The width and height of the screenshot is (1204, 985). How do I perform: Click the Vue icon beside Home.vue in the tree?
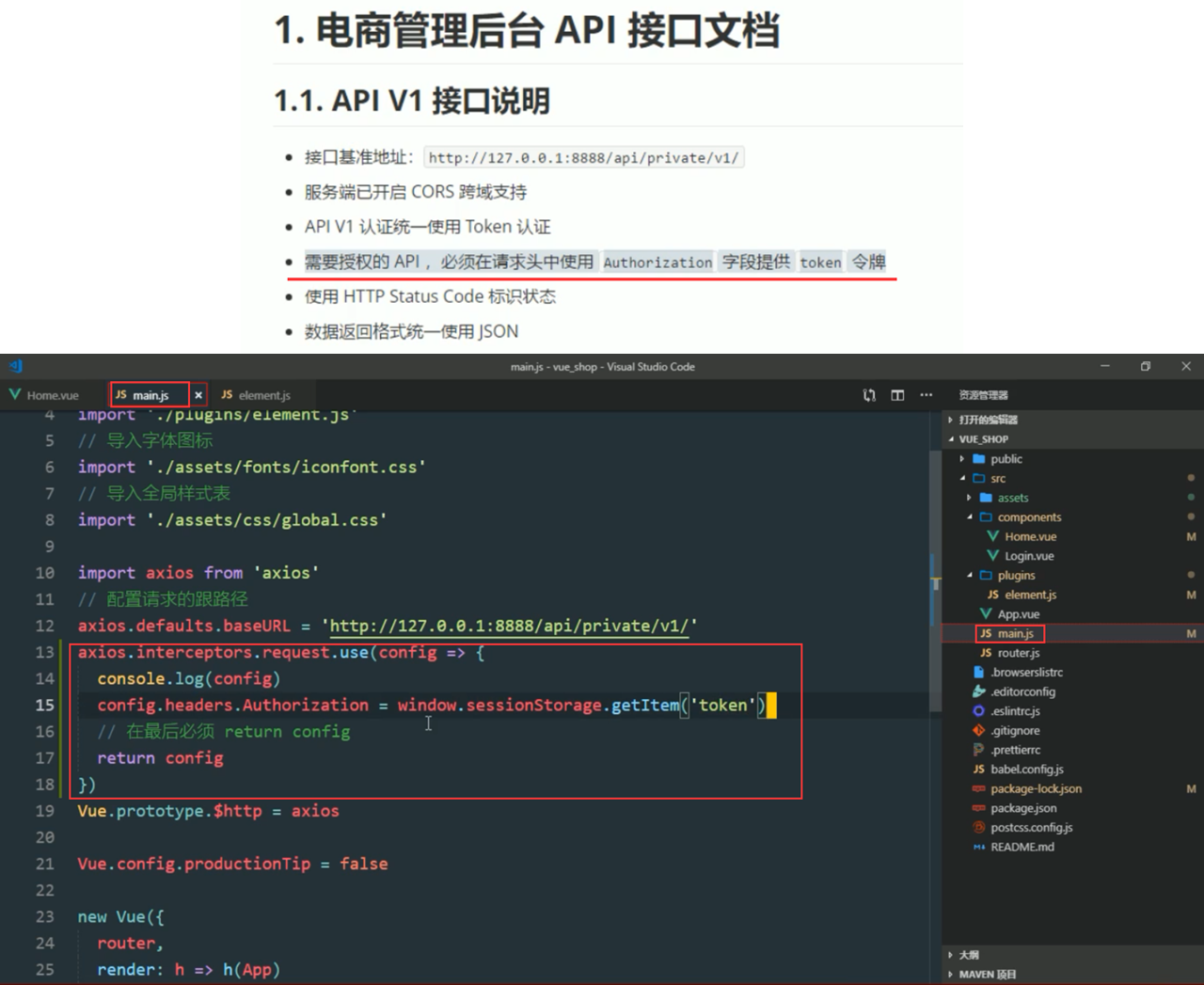click(x=992, y=536)
